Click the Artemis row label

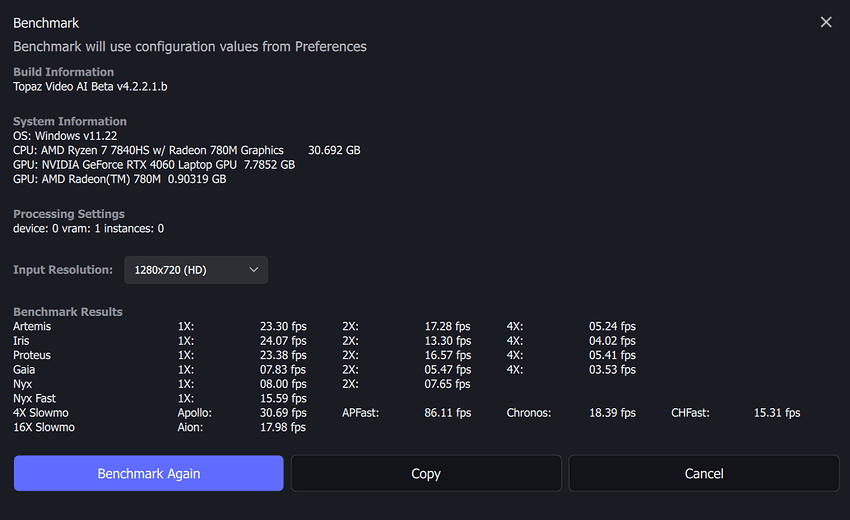click(32, 326)
